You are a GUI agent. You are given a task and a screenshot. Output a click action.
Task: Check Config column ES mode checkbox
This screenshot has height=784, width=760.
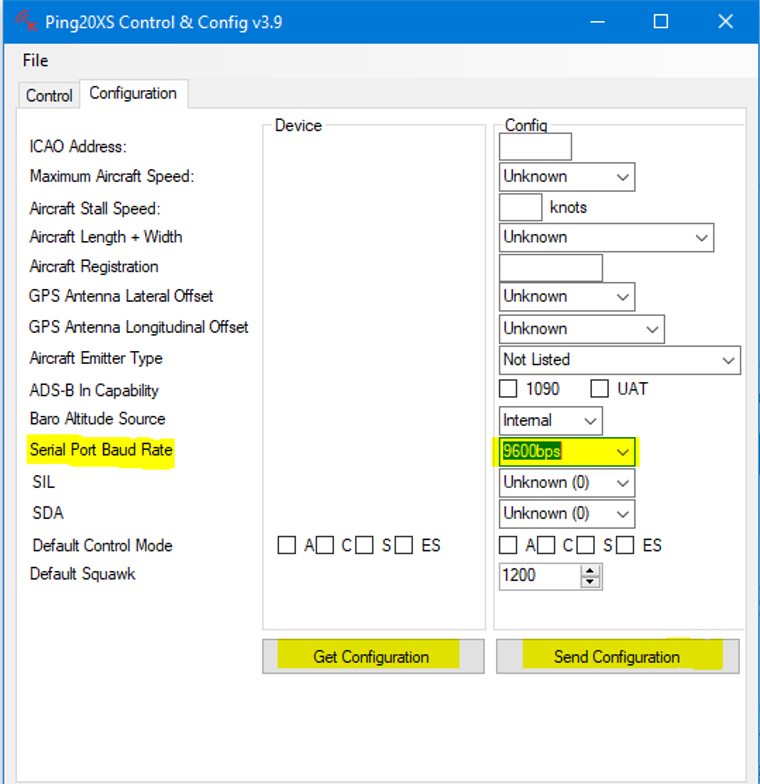(625, 545)
